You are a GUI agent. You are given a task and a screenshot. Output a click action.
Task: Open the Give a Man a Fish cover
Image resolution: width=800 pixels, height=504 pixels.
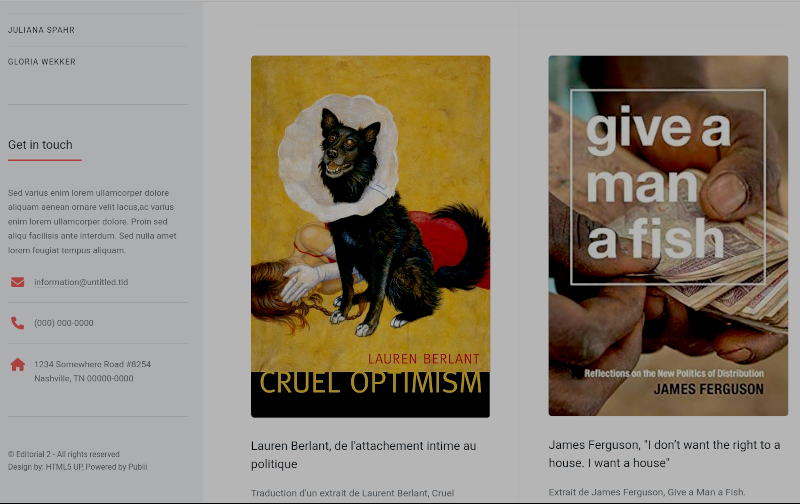668,236
